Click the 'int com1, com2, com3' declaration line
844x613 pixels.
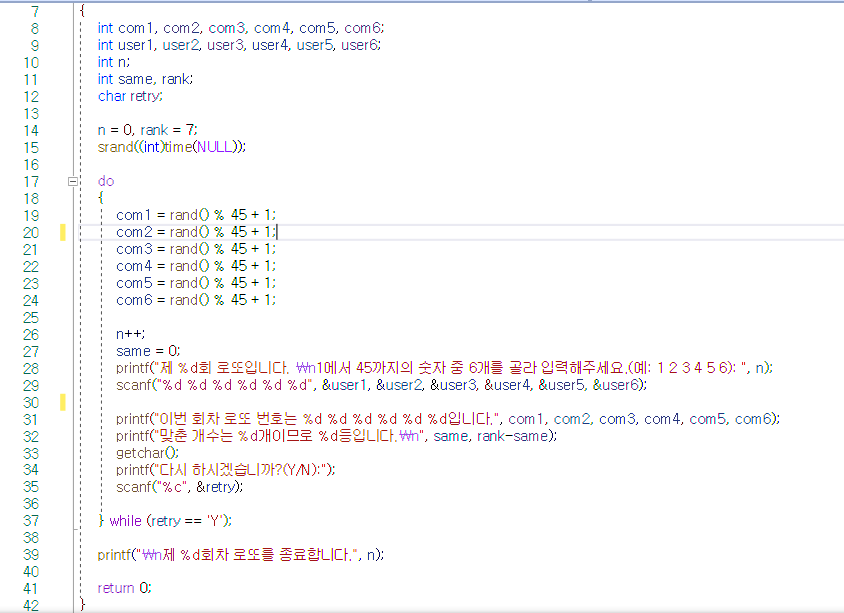241,28
